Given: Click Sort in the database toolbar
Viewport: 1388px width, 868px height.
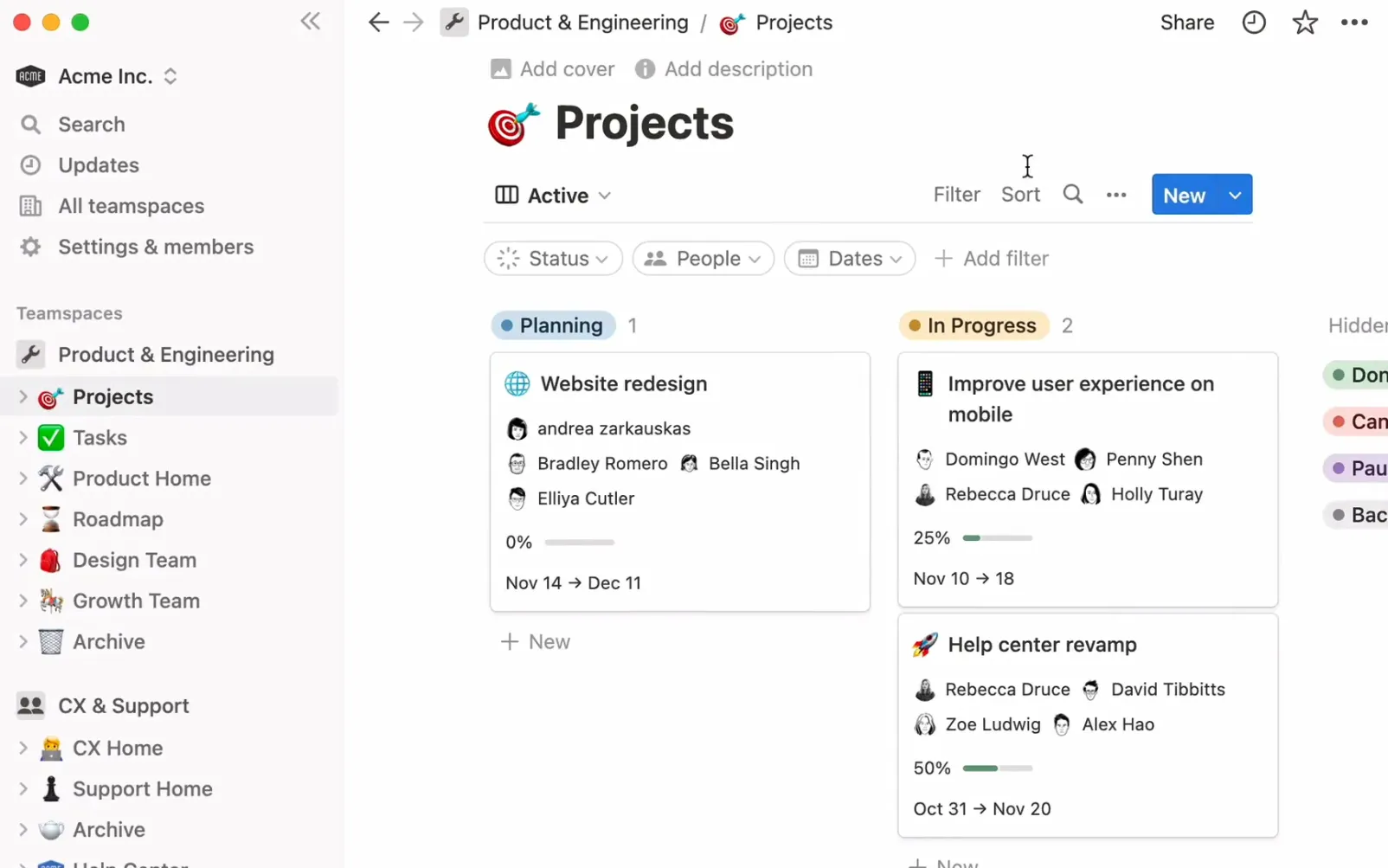Looking at the screenshot, I should (x=1020, y=195).
